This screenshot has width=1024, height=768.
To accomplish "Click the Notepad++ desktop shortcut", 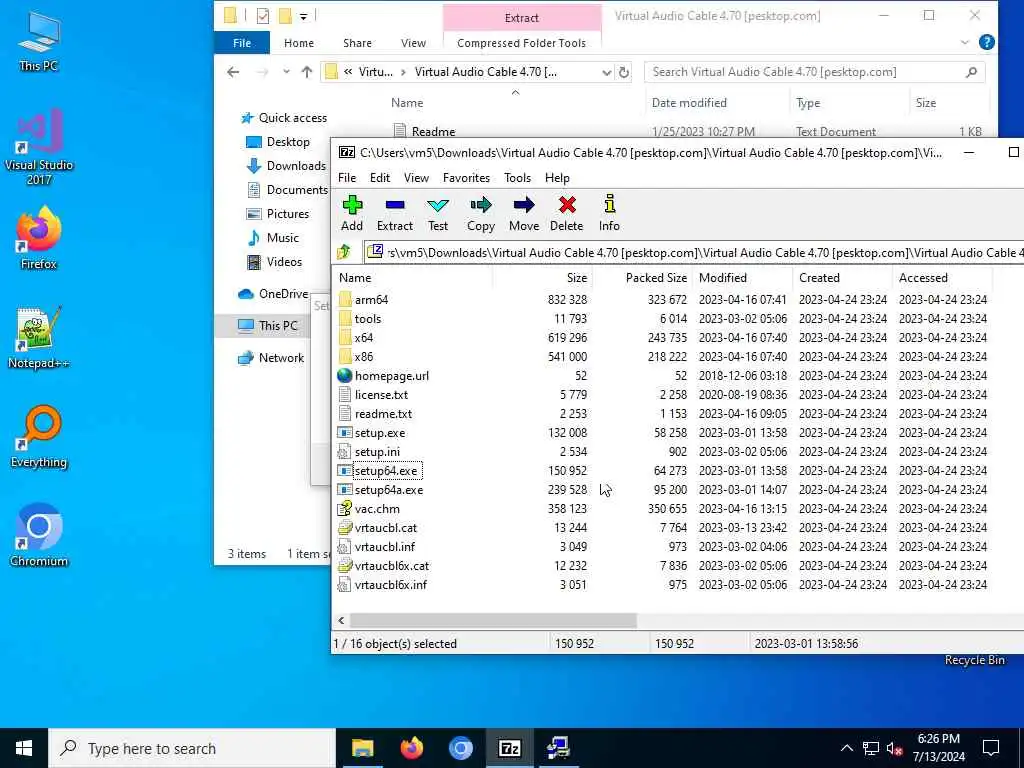I will 39,338.
